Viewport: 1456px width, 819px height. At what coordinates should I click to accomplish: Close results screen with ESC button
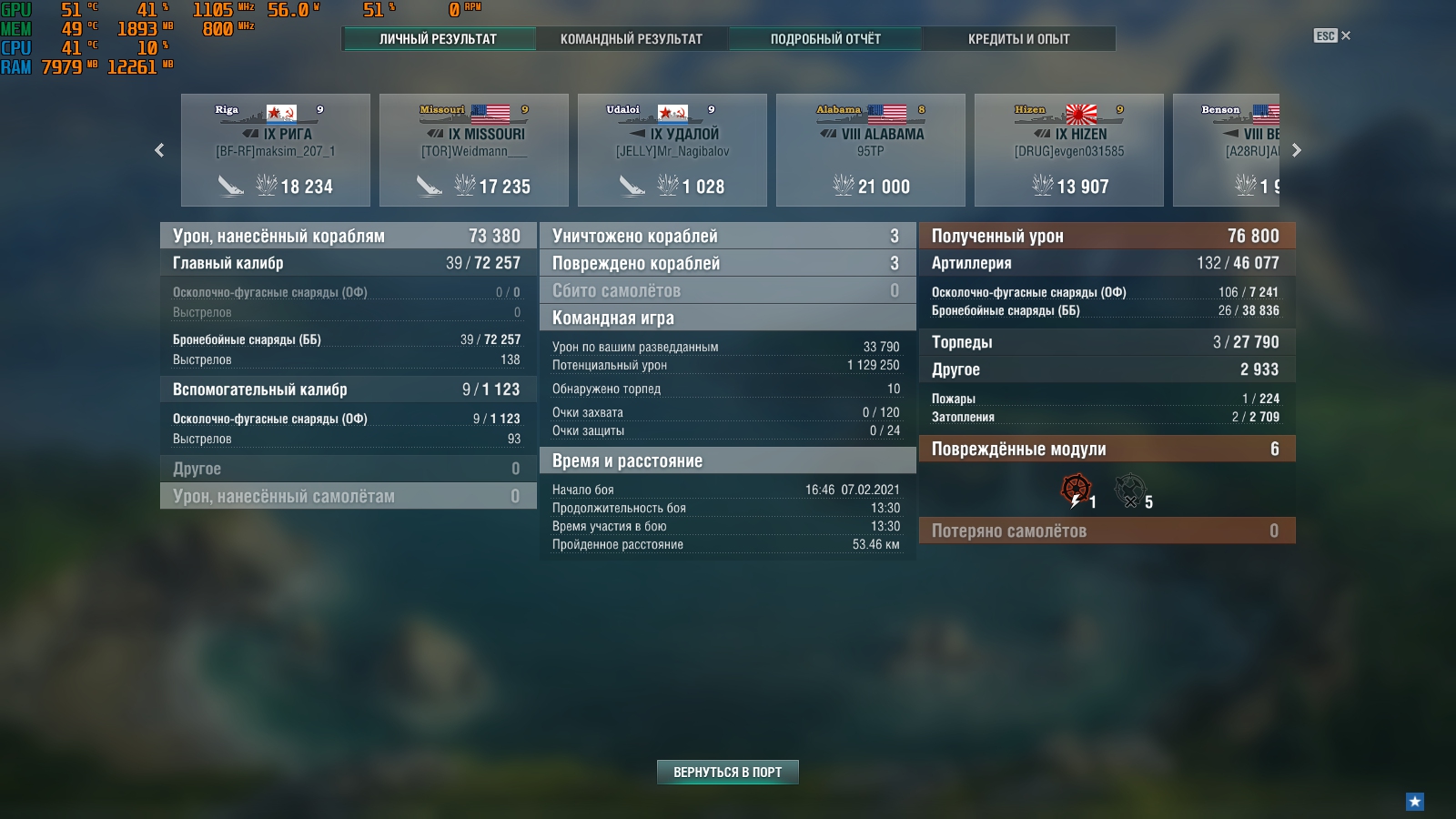pos(1332,35)
